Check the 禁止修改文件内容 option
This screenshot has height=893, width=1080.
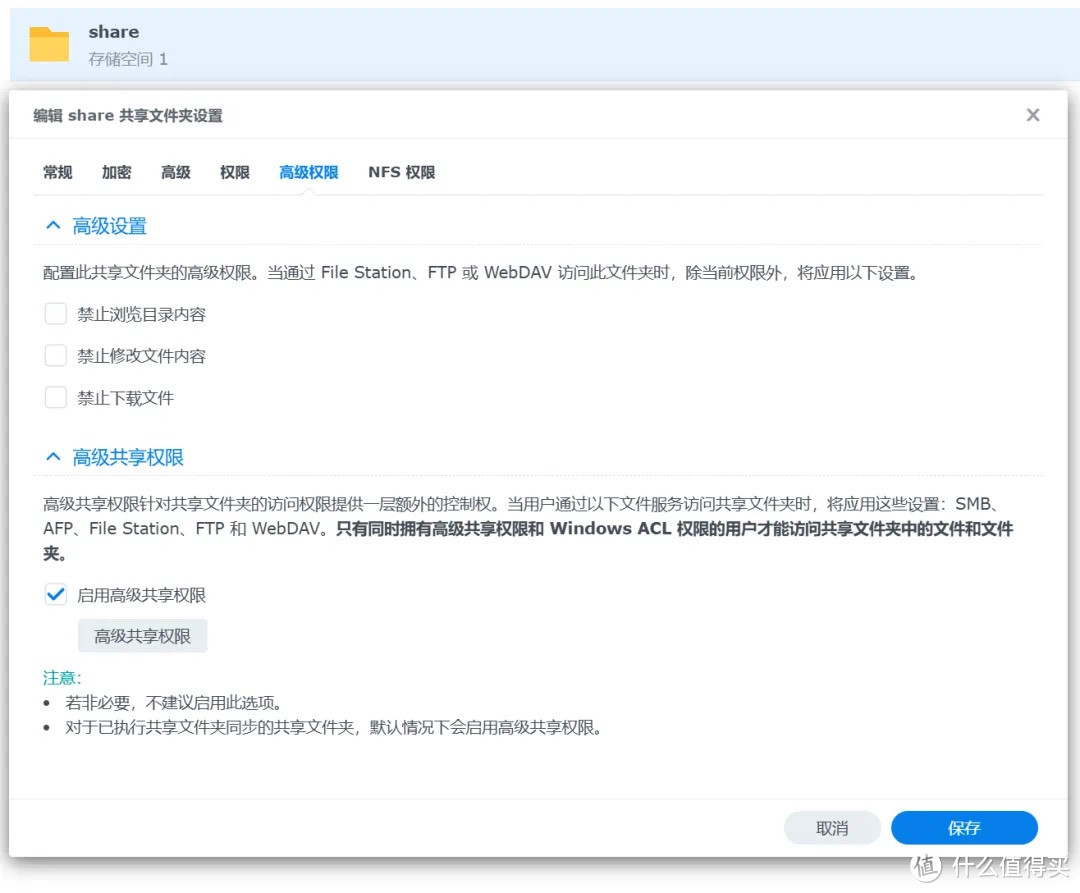[x=56, y=355]
